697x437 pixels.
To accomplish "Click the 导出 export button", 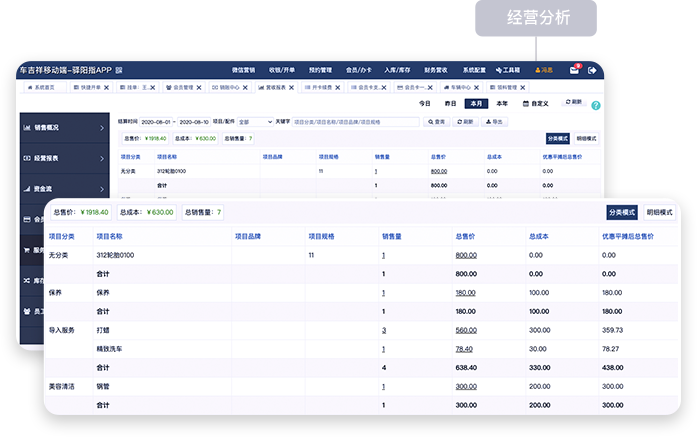I will [x=495, y=121].
